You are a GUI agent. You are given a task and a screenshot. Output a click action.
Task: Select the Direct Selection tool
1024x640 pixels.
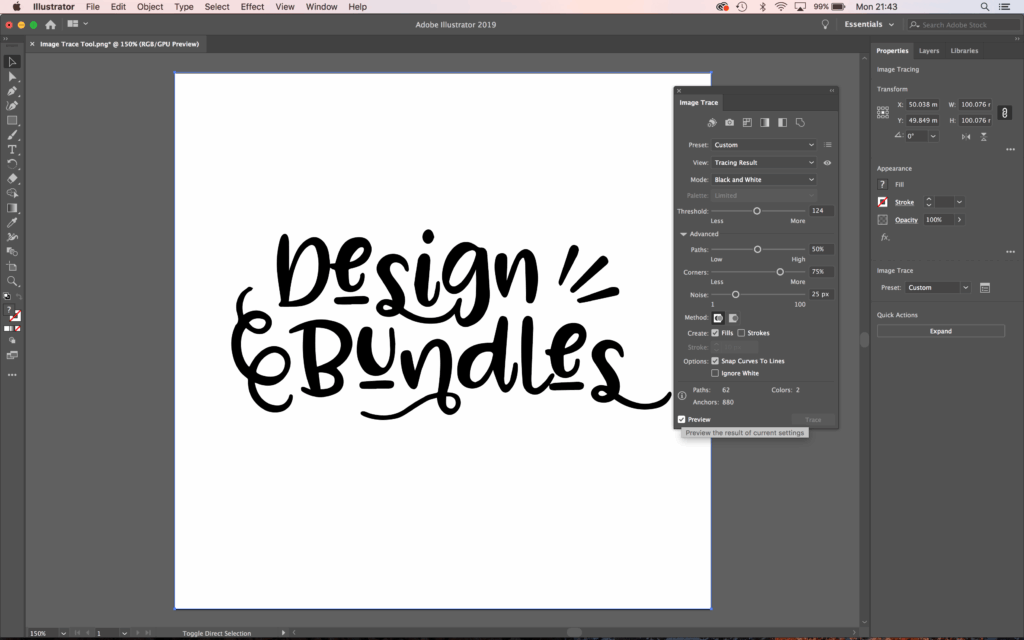[x=12, y=77]
